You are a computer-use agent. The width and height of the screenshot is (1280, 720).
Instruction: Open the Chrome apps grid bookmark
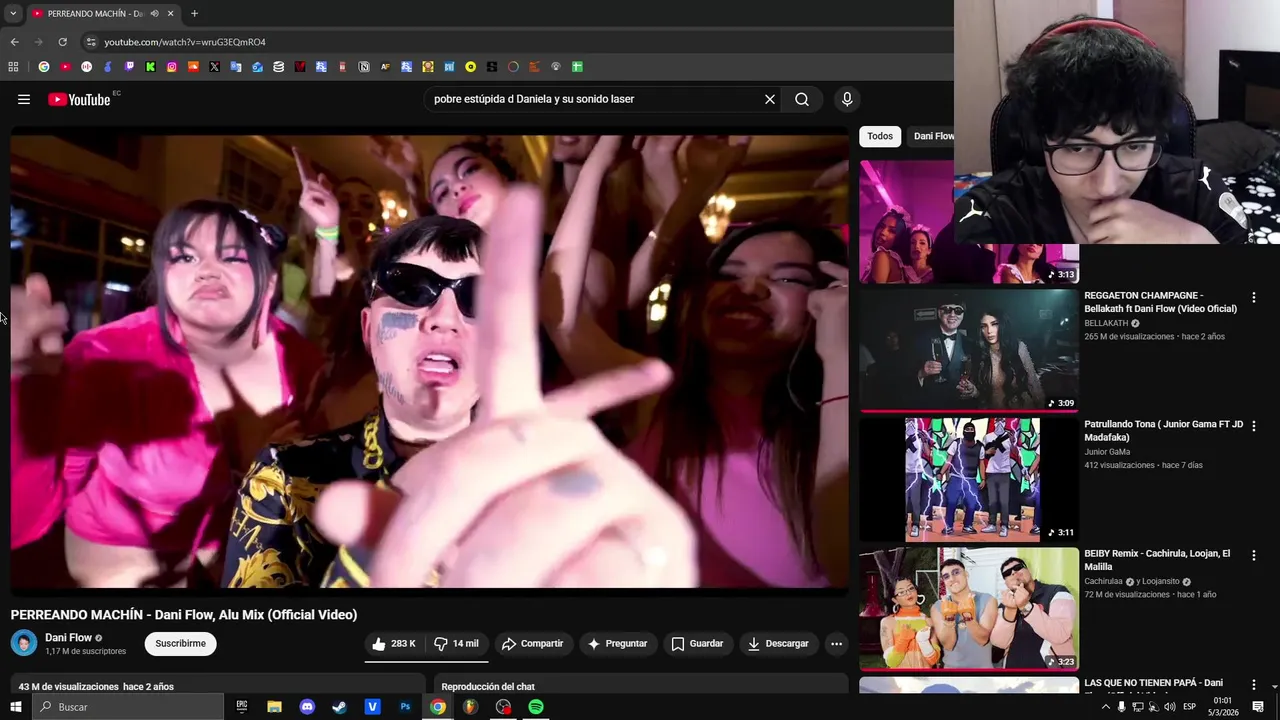(x=13, y=67)
